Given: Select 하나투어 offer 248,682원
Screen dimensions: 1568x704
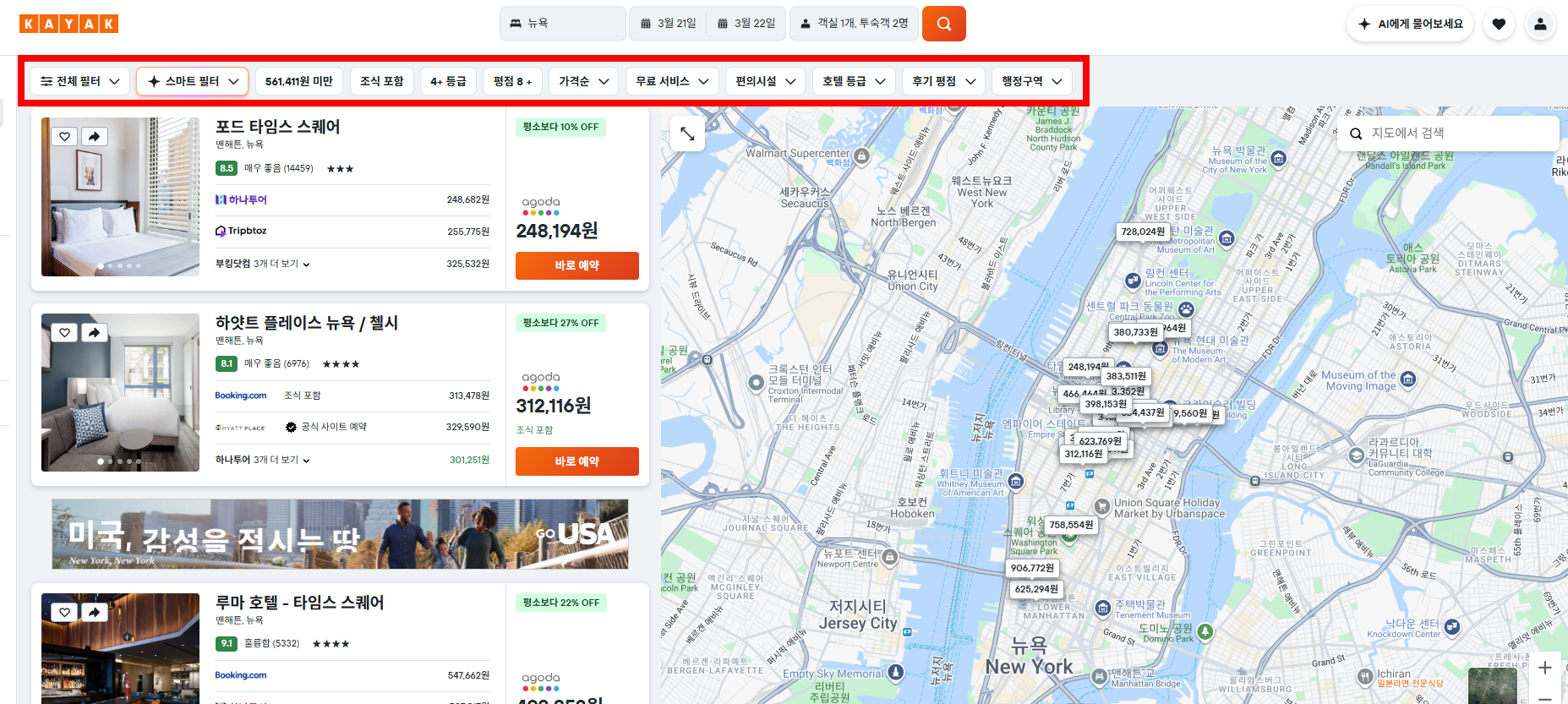Looking at the screenshot, I should (x=352, y=200).
